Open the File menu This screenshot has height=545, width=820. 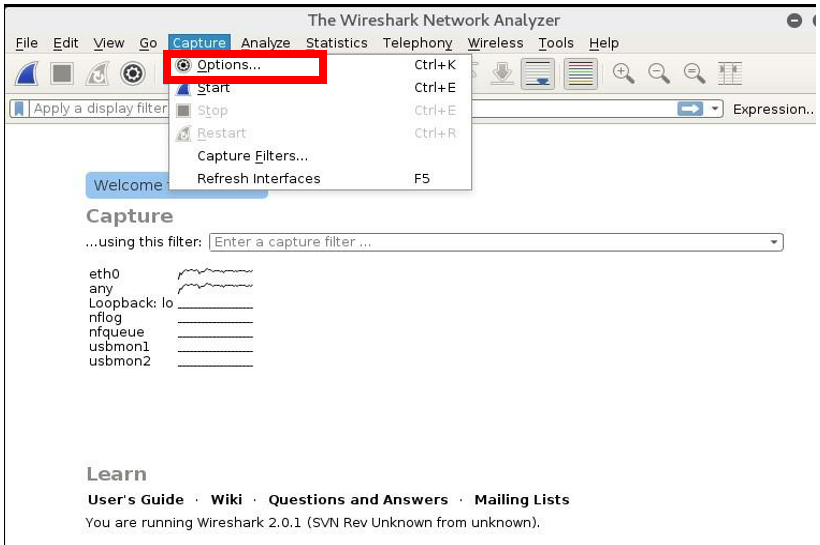[27, 43]
